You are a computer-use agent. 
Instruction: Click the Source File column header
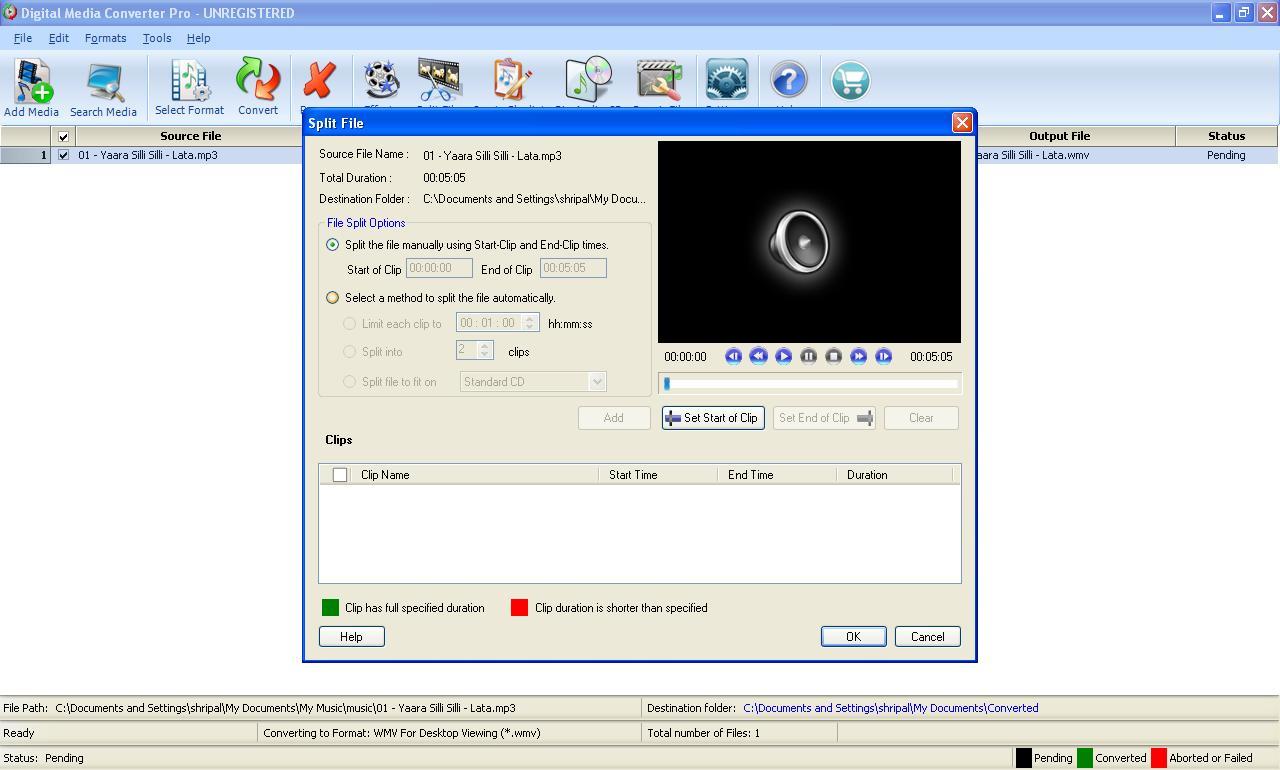[190, 136]
